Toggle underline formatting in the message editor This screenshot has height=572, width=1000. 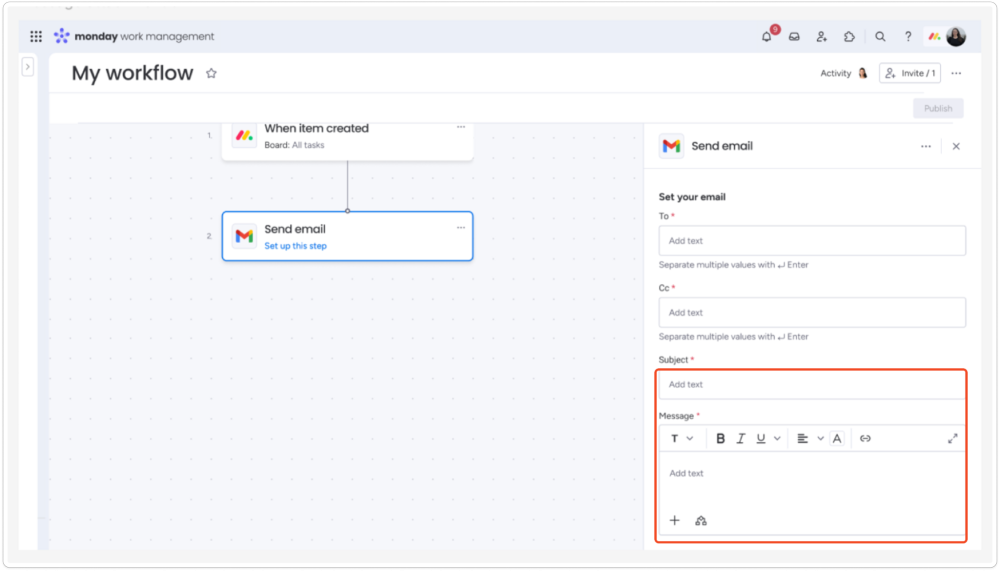tap(761, 438)
